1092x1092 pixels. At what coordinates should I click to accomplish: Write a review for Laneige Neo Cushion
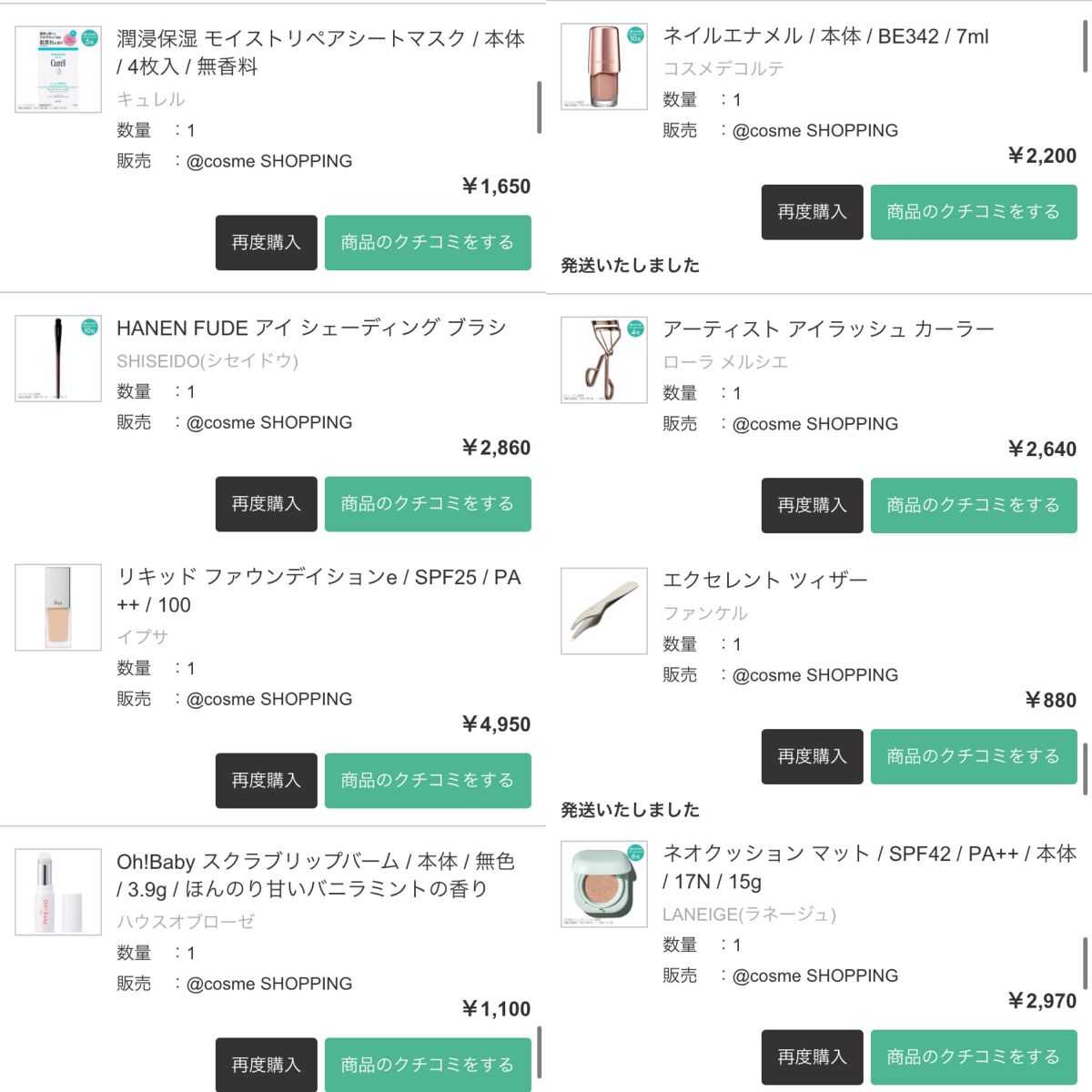point(974,1057)
